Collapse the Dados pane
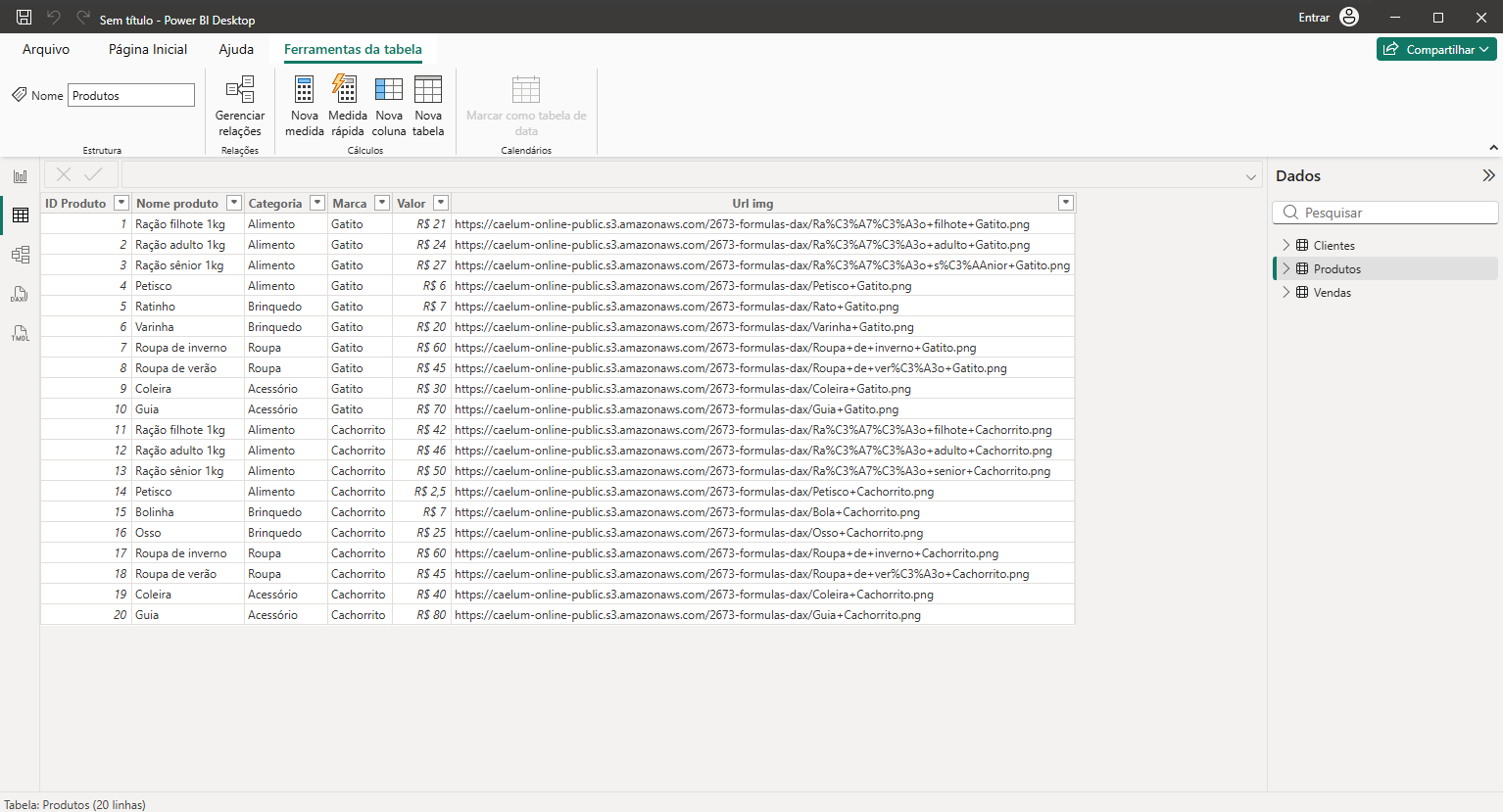This screenshot has height=812, width=1503. (x=1488, y=175)
